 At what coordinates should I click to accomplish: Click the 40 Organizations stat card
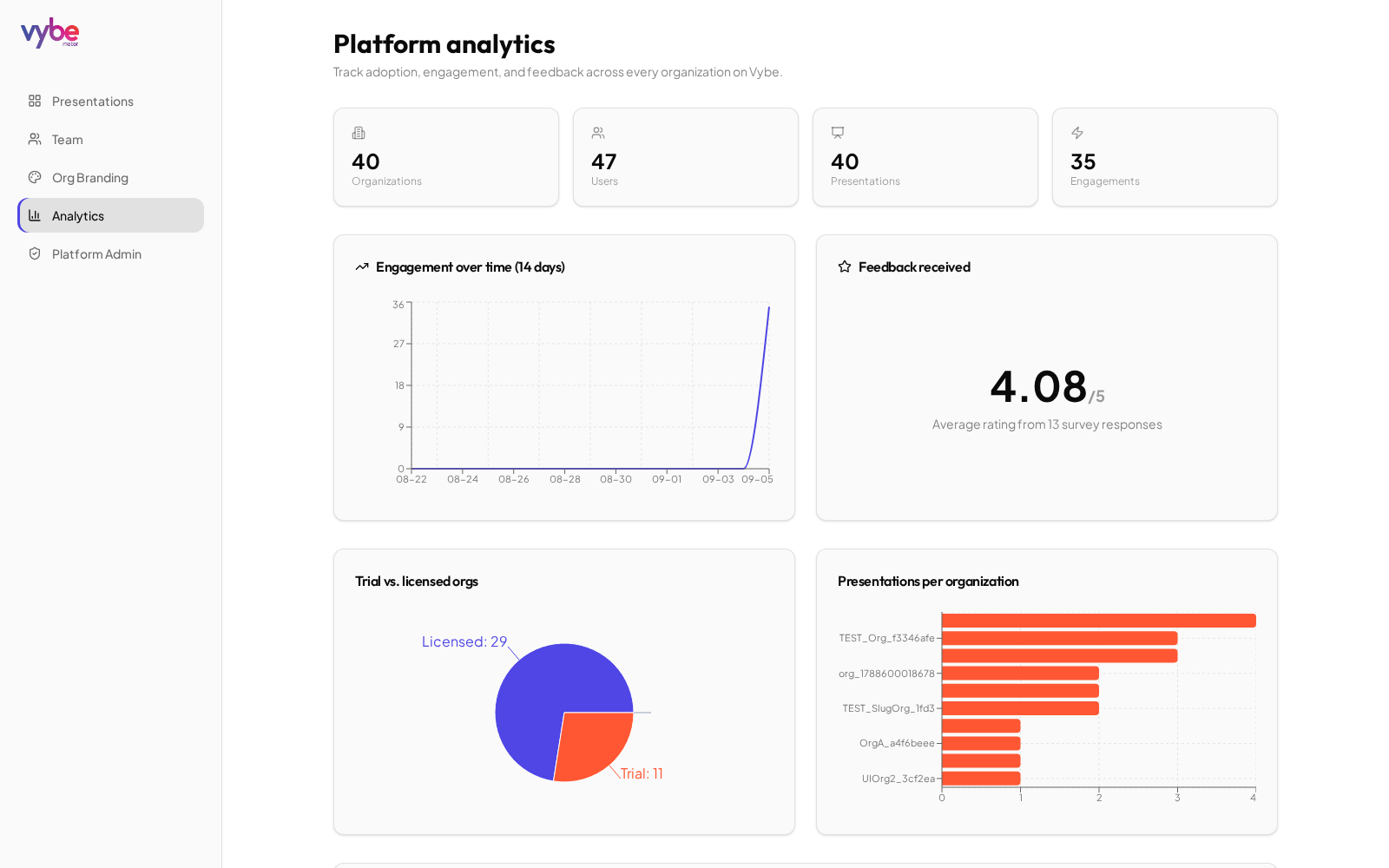coord(446,157)
